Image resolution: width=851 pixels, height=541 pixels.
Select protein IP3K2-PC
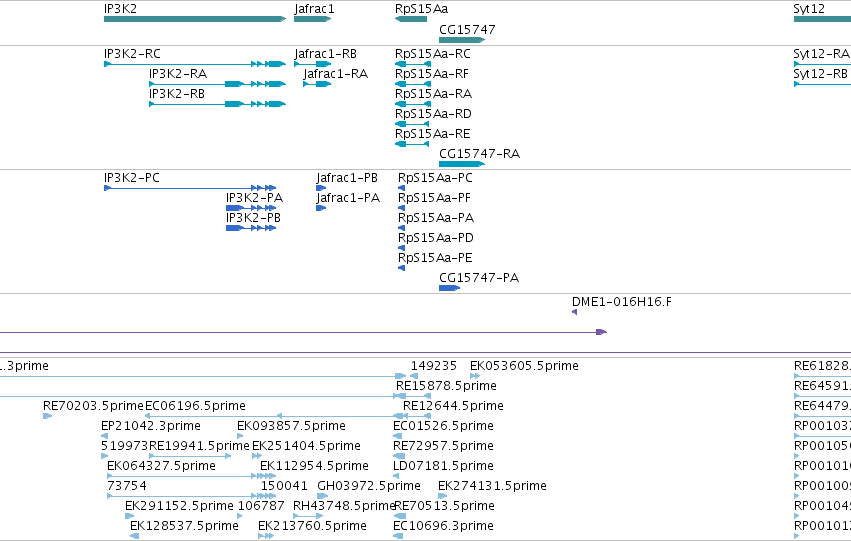point(190,188)
